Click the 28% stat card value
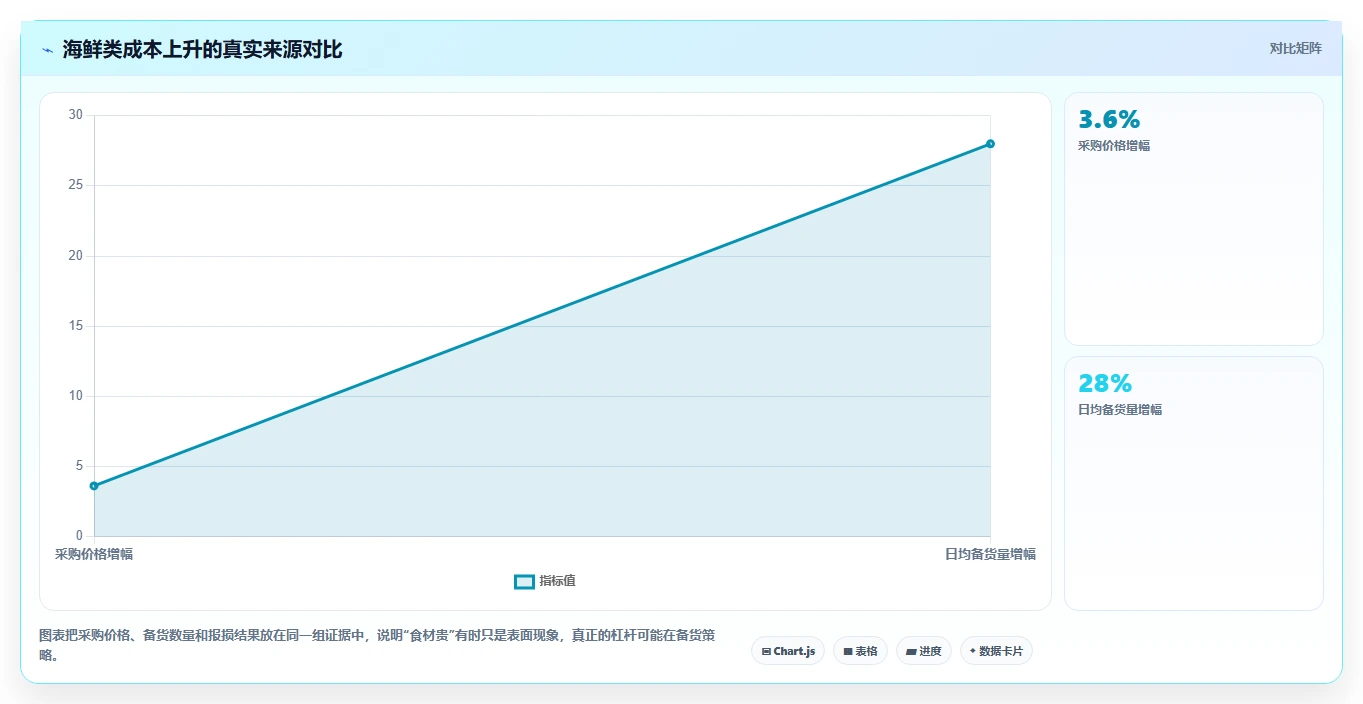Viewport: 1363px width, 704px height. pyautogui.click(x=1105, y=383)
